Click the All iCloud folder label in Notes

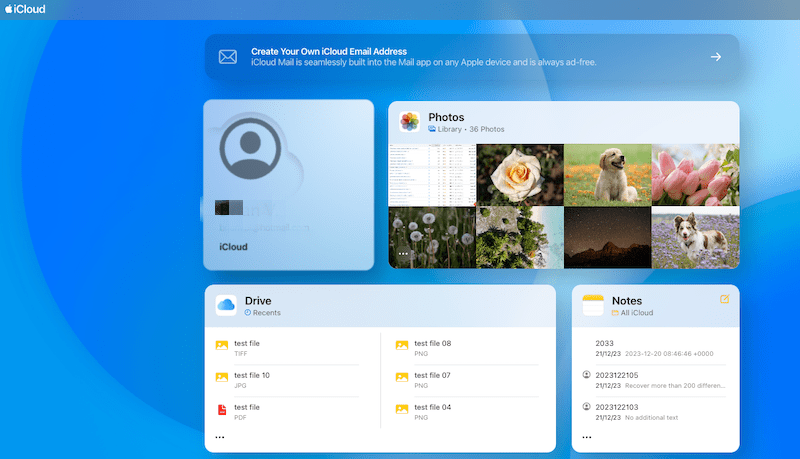click(x=633, y=313)
